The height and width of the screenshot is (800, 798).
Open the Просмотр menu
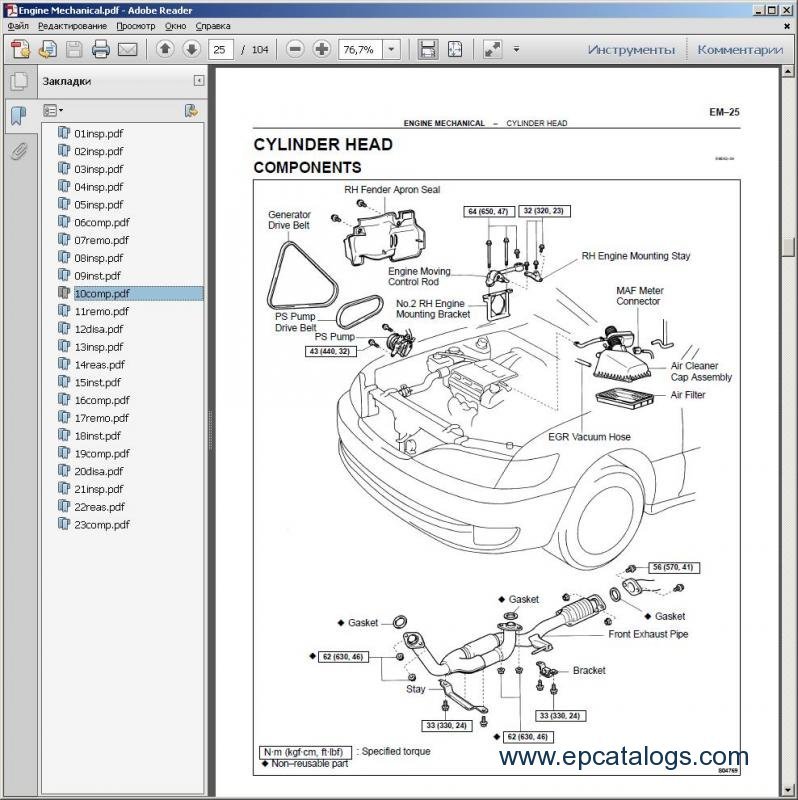coord(135,25)
